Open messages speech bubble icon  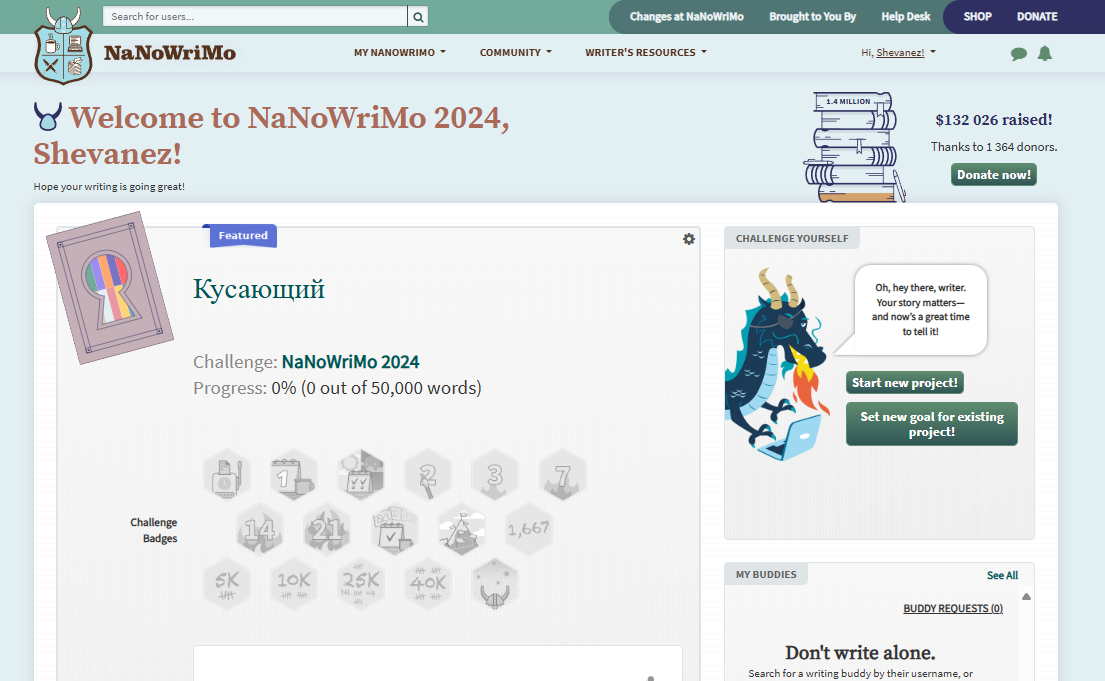pyautogui.click(x=1018, y=54)
